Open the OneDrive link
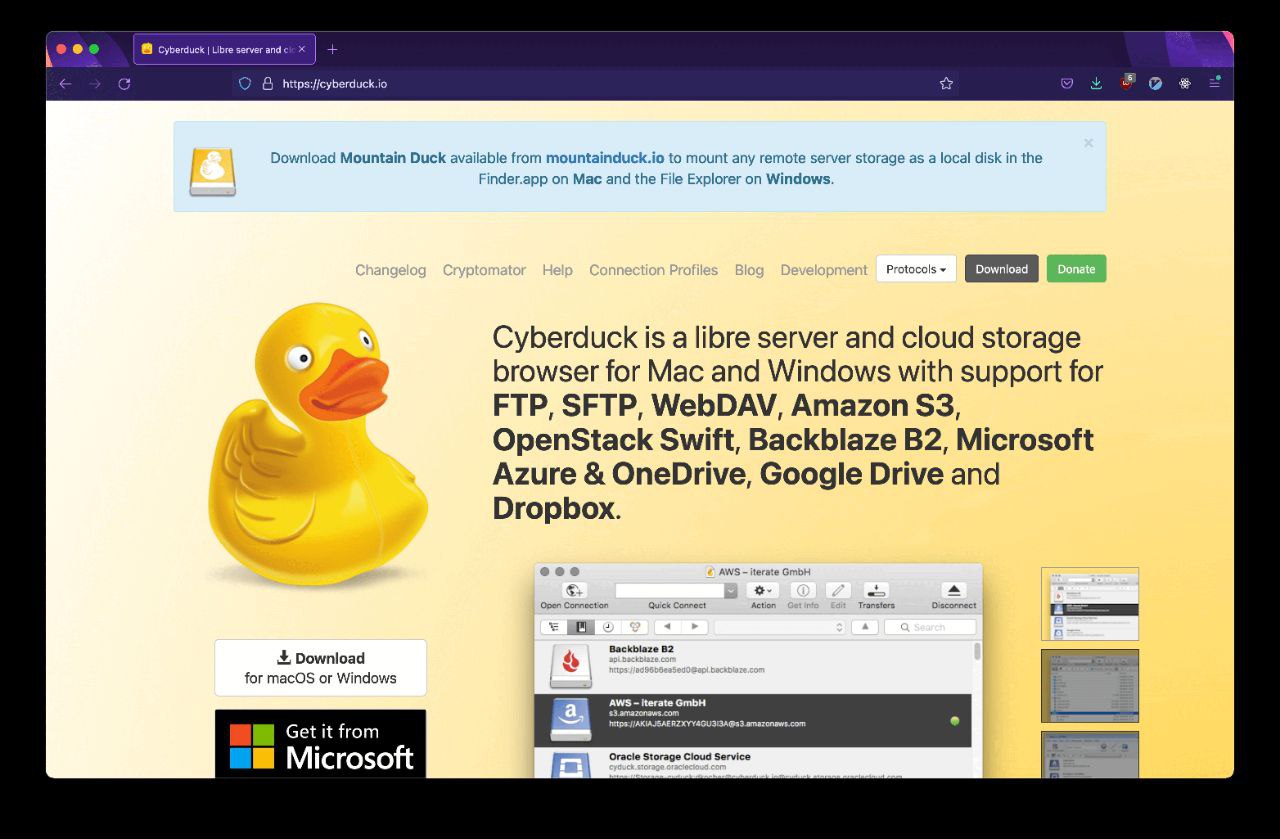The image size is (1280, 839). [x=679, y=474]
